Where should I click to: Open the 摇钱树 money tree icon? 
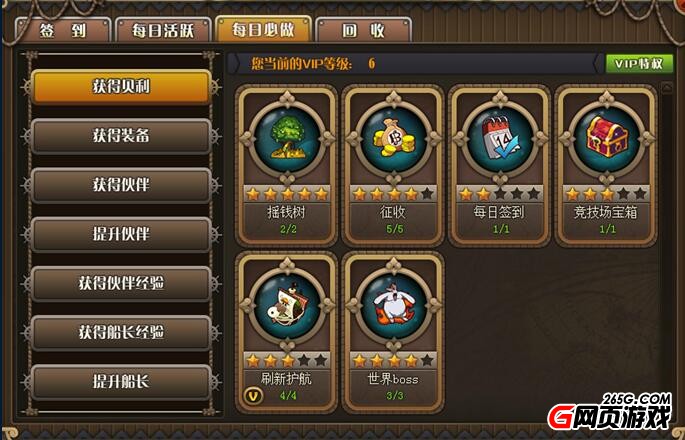click(x=287, y=139)
